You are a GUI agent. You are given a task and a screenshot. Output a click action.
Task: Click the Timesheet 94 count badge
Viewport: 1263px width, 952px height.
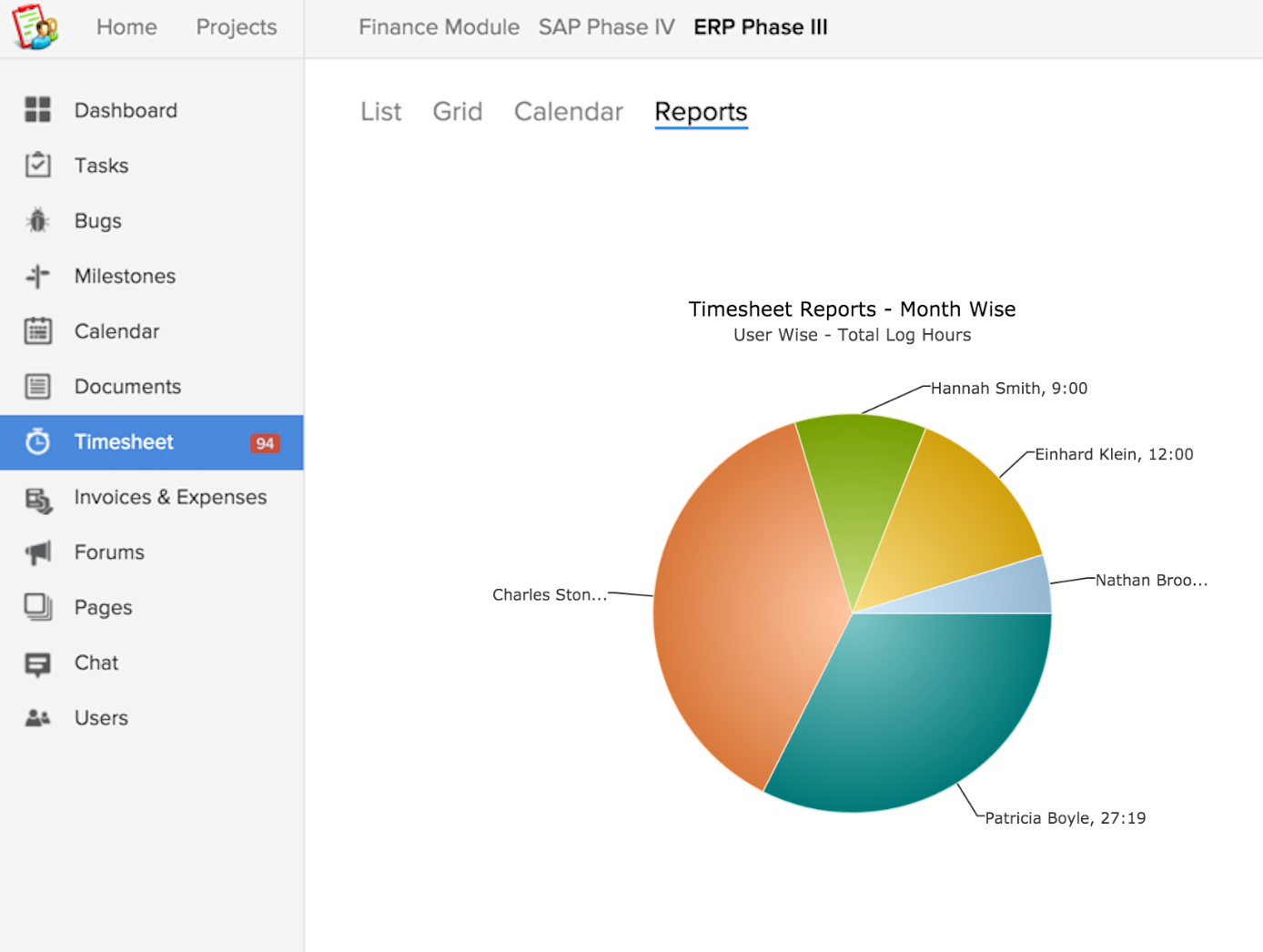[265, 443]
